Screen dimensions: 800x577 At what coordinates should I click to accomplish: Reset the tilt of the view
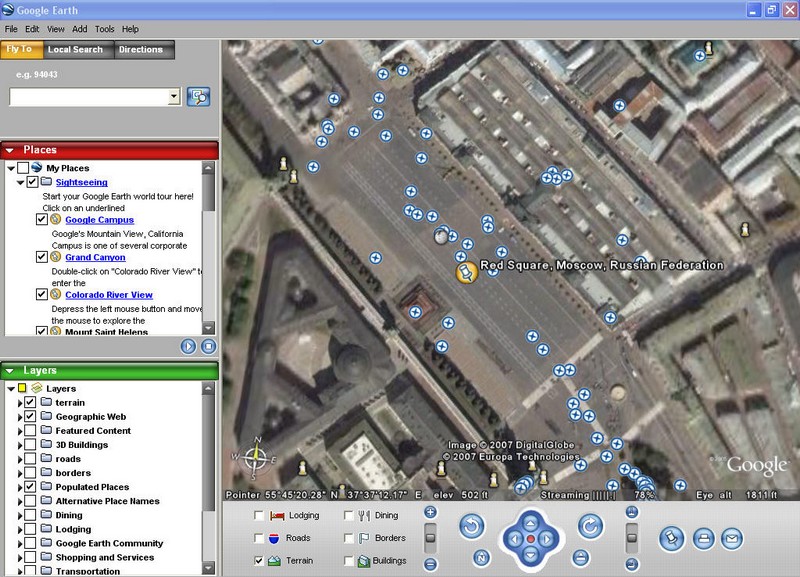point(581,558)
